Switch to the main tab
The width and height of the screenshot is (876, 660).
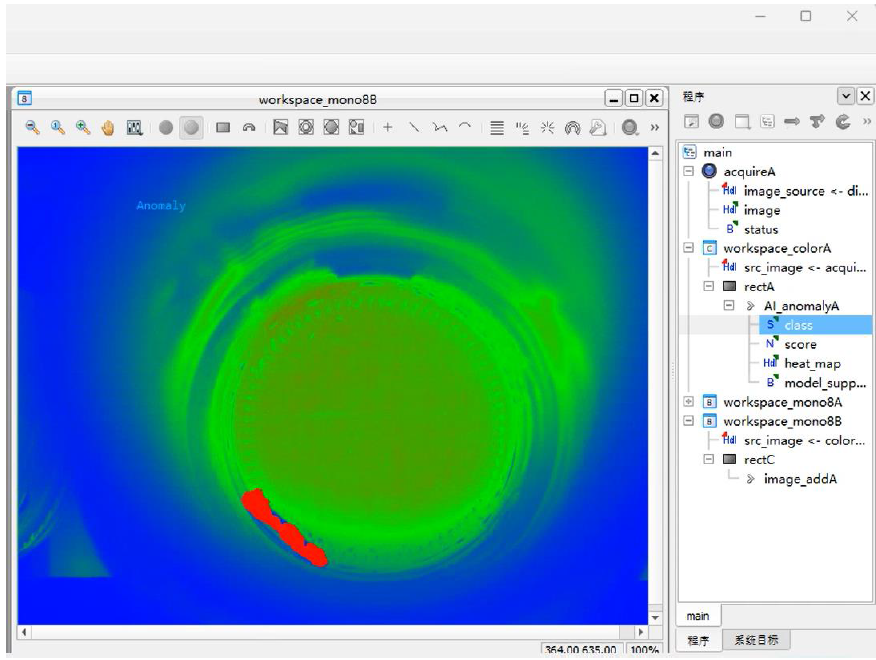point(698,616)
